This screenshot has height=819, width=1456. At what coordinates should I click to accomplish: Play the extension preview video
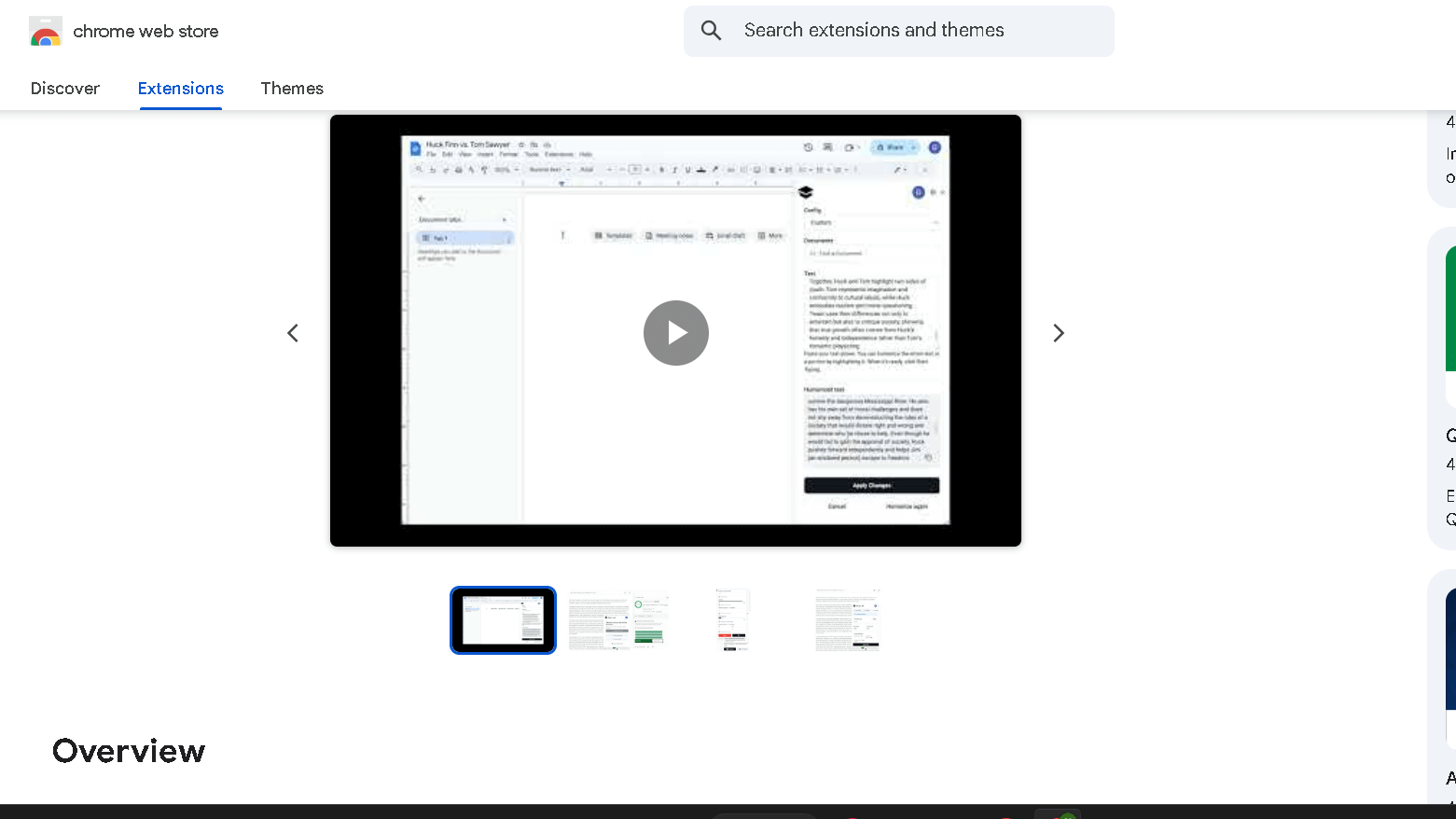(675, 333)
